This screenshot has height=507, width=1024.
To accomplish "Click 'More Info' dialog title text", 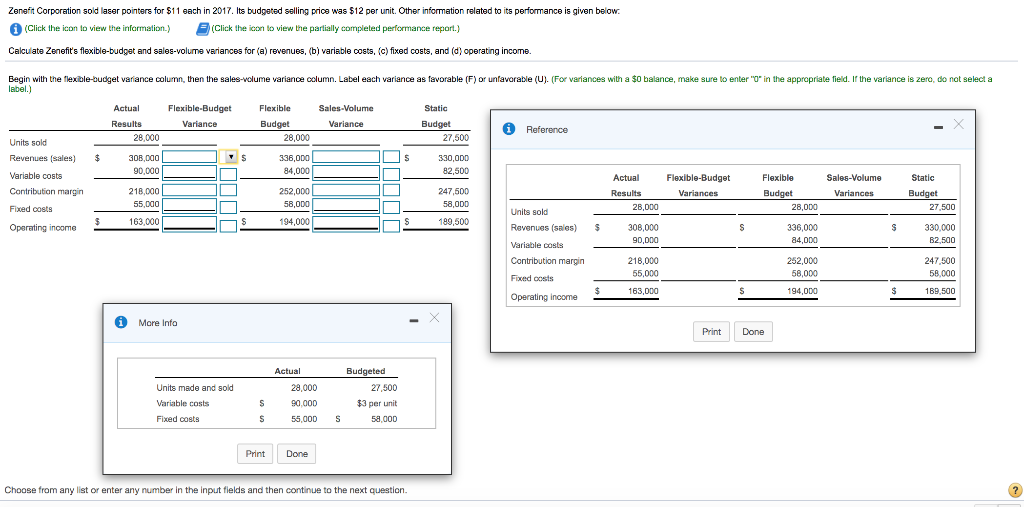I will coord(157,323).
